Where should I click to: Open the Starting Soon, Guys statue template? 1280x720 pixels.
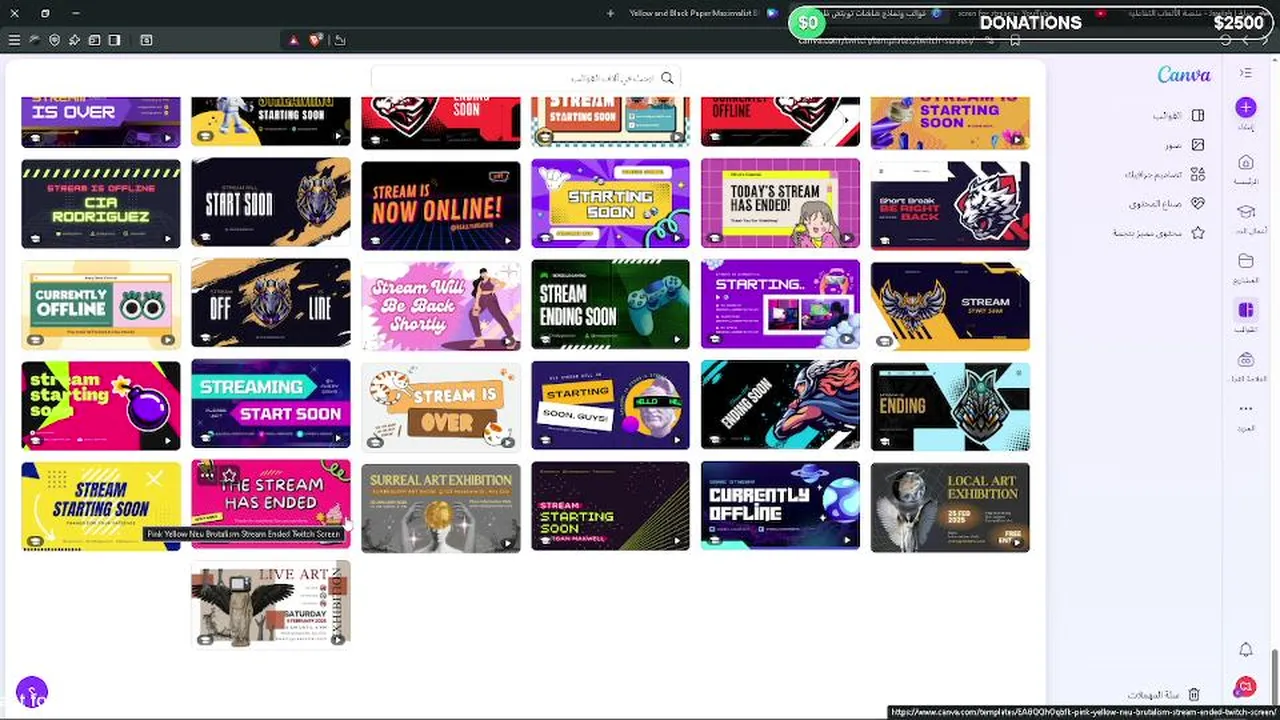click(610, 405)
